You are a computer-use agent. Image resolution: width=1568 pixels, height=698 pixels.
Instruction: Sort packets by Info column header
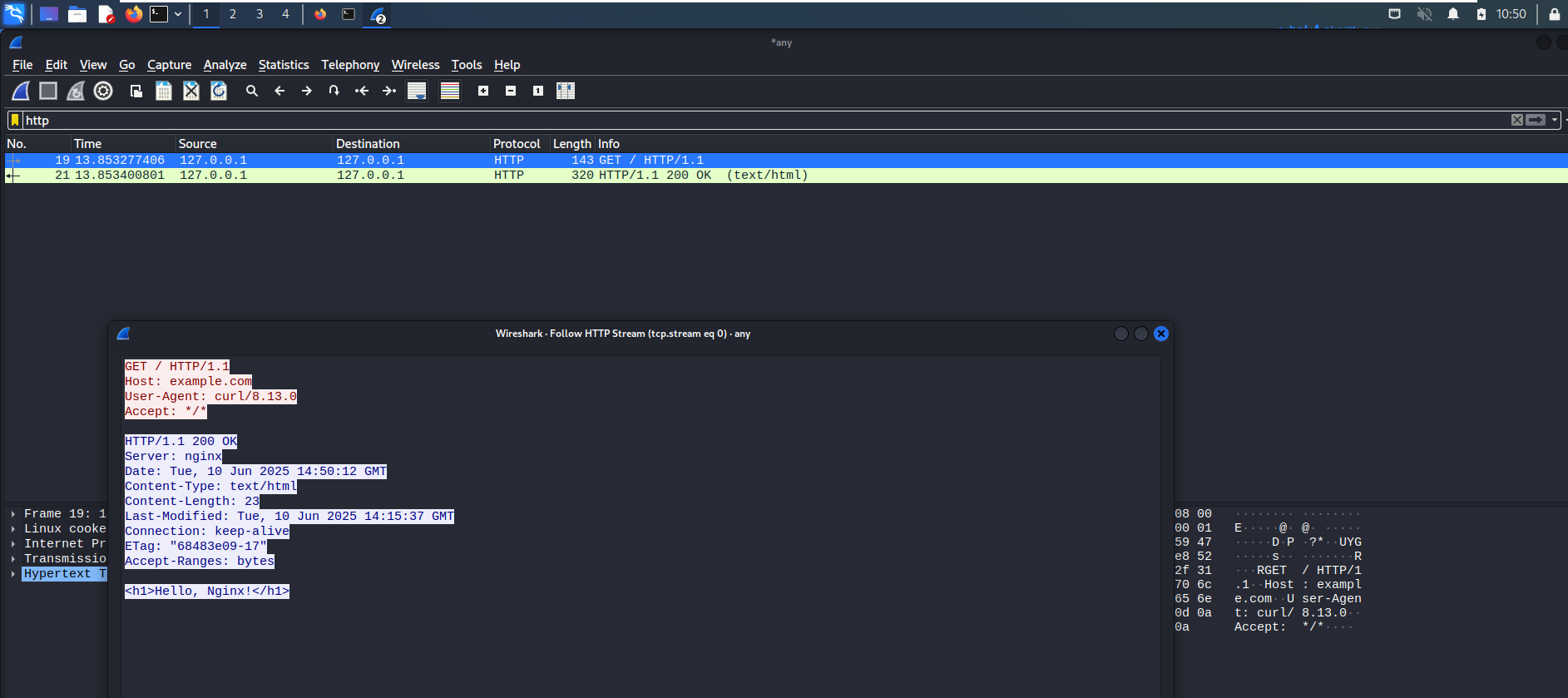pyautogui.click(x=1081, y=144)
